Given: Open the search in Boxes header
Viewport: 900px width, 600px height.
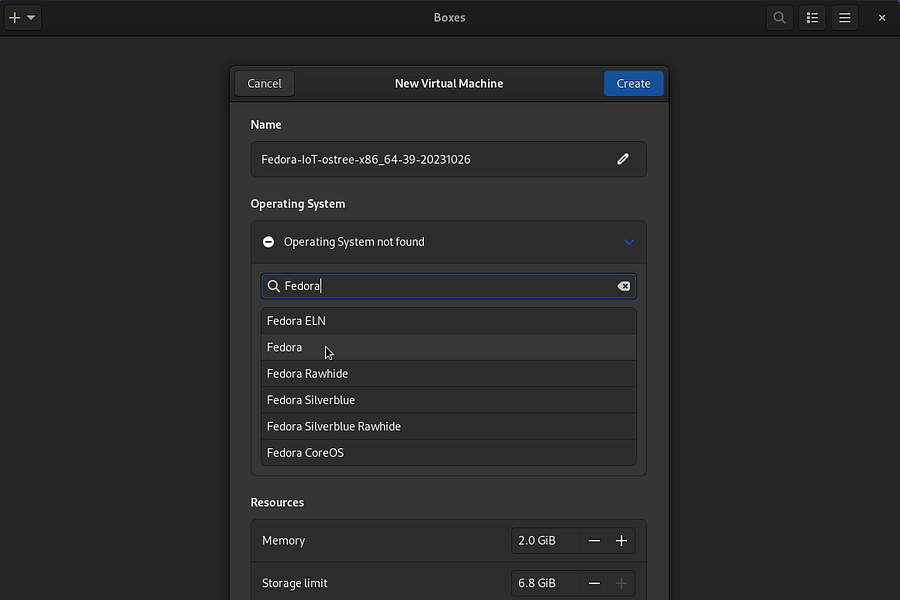Looking at the screenshot, I should [779, 18].
